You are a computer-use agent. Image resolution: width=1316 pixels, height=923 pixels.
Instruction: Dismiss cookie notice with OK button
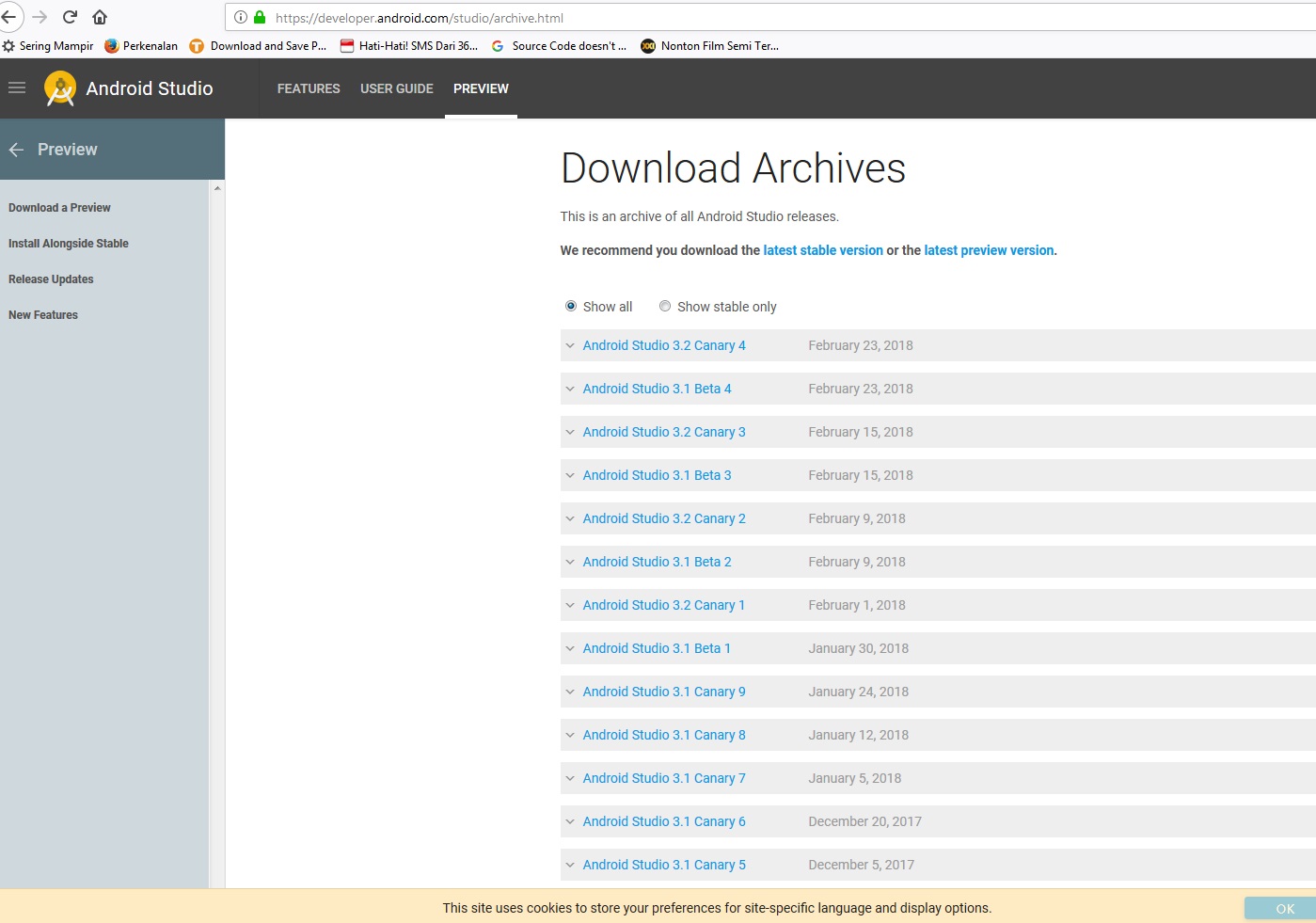tap(1284, 908)
